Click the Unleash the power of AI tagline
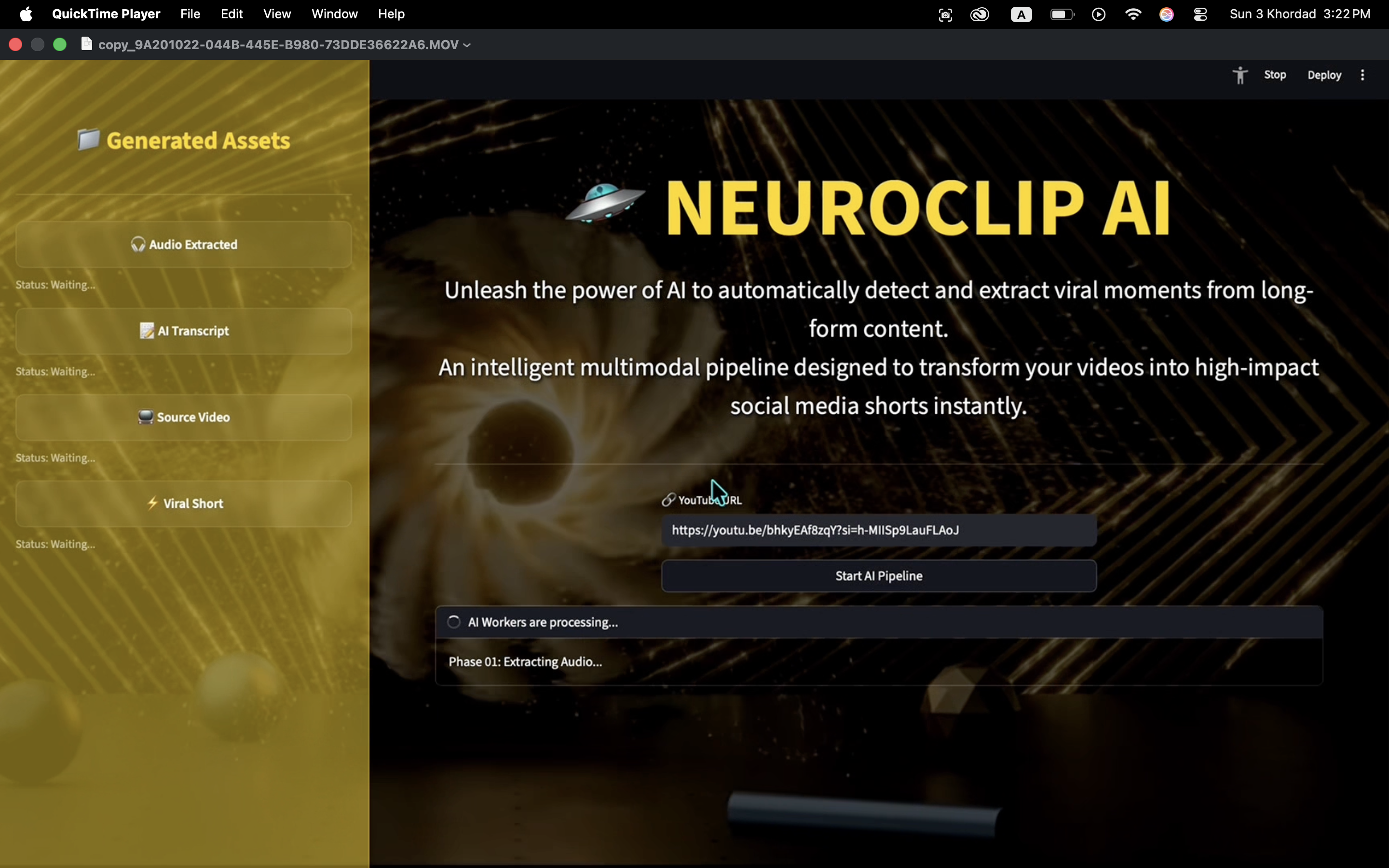 879,310
